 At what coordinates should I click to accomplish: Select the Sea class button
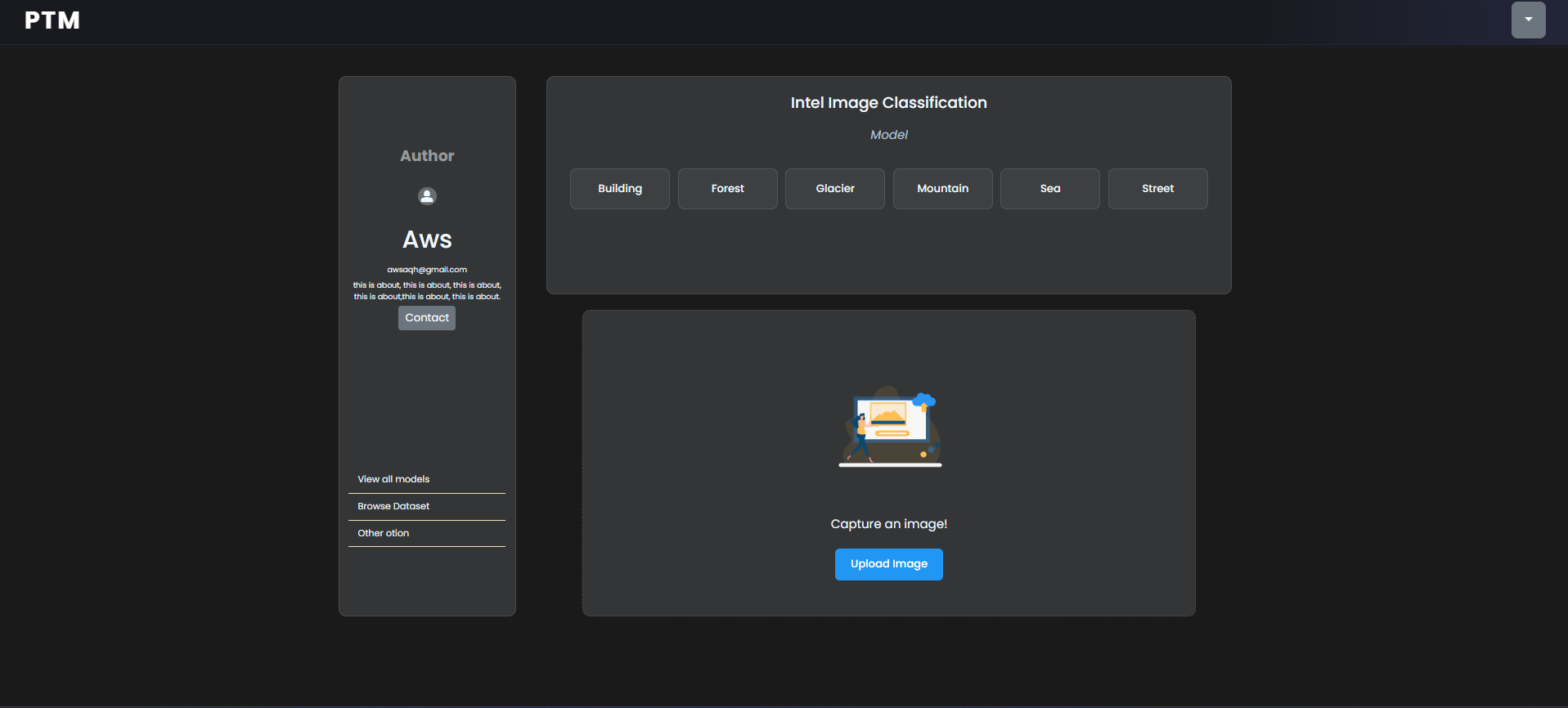1050,189
